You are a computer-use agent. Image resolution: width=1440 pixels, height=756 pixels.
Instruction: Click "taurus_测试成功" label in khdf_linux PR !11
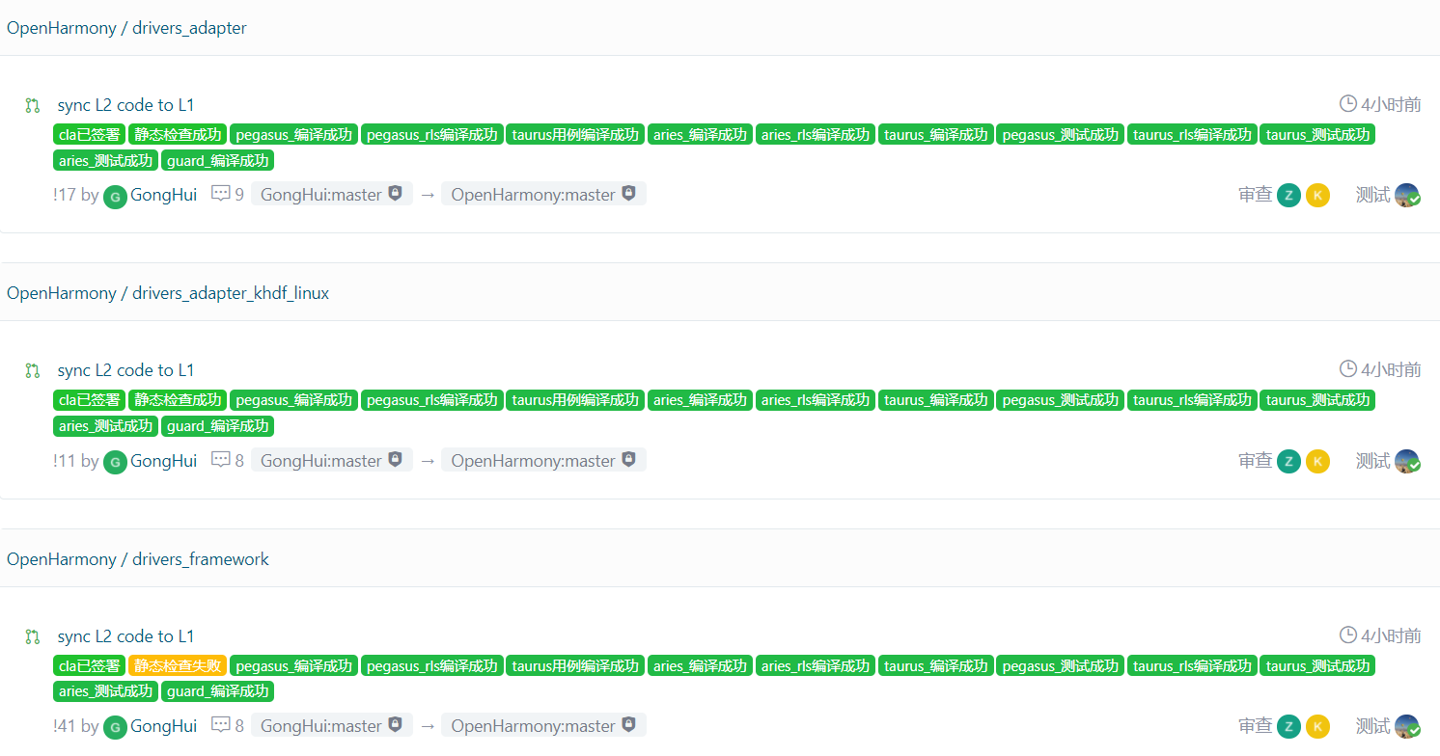click(1318, 400)
